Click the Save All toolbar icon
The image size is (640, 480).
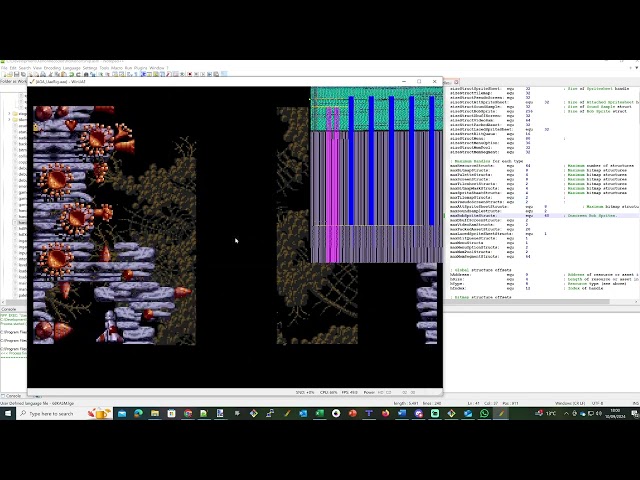[23, 74]
